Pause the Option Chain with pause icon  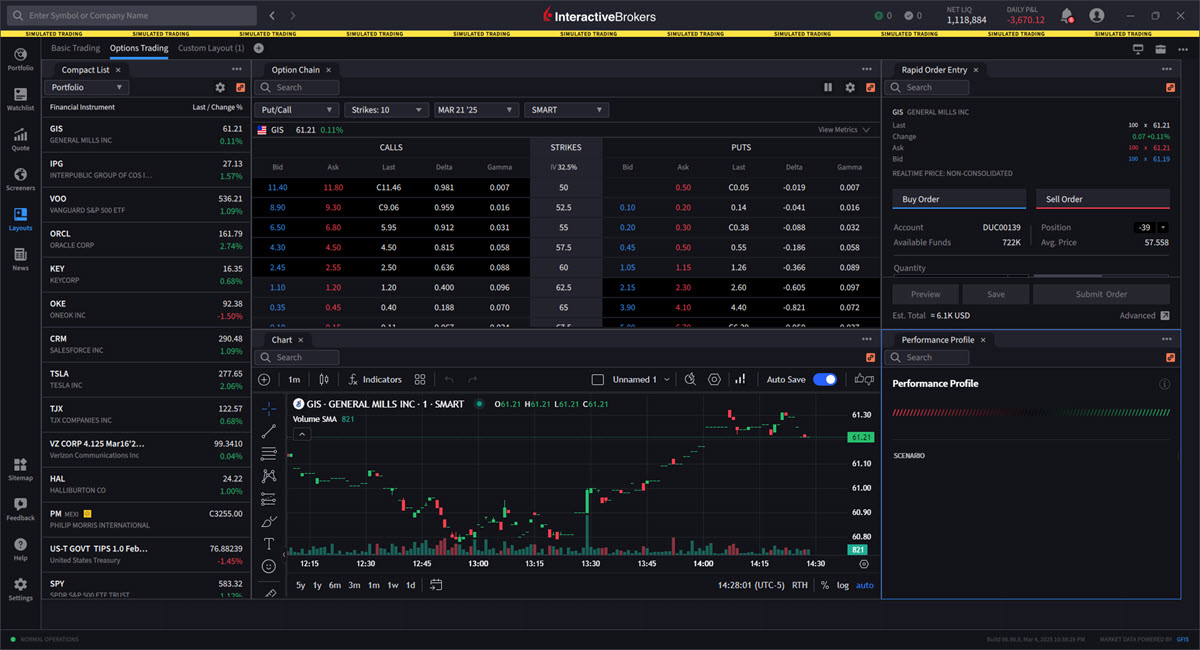[x=828, y=88]
